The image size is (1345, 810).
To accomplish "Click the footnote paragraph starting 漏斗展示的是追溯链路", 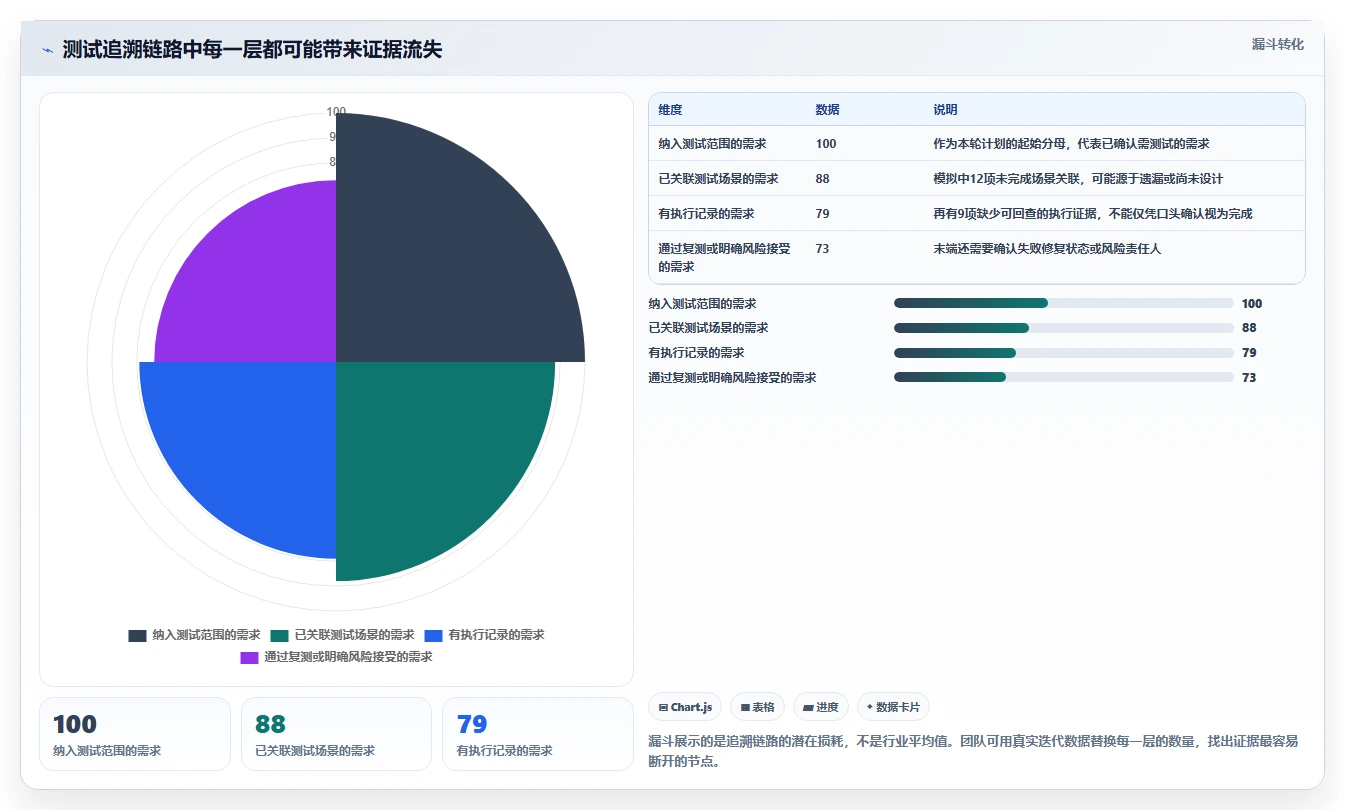I will click(973, 751).
